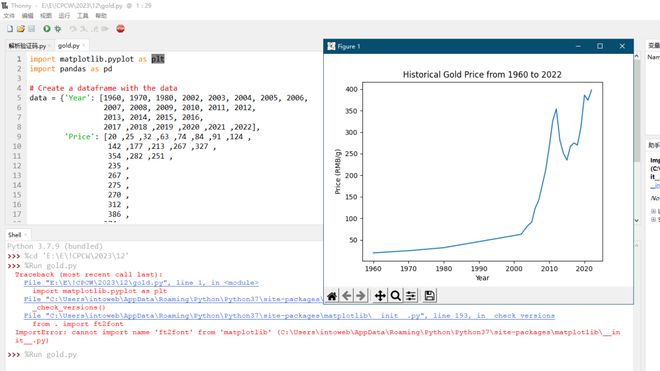Screen dimensions: 660x371
Task: Expand the second tree node in assistant panel
Action: point(653,219)
